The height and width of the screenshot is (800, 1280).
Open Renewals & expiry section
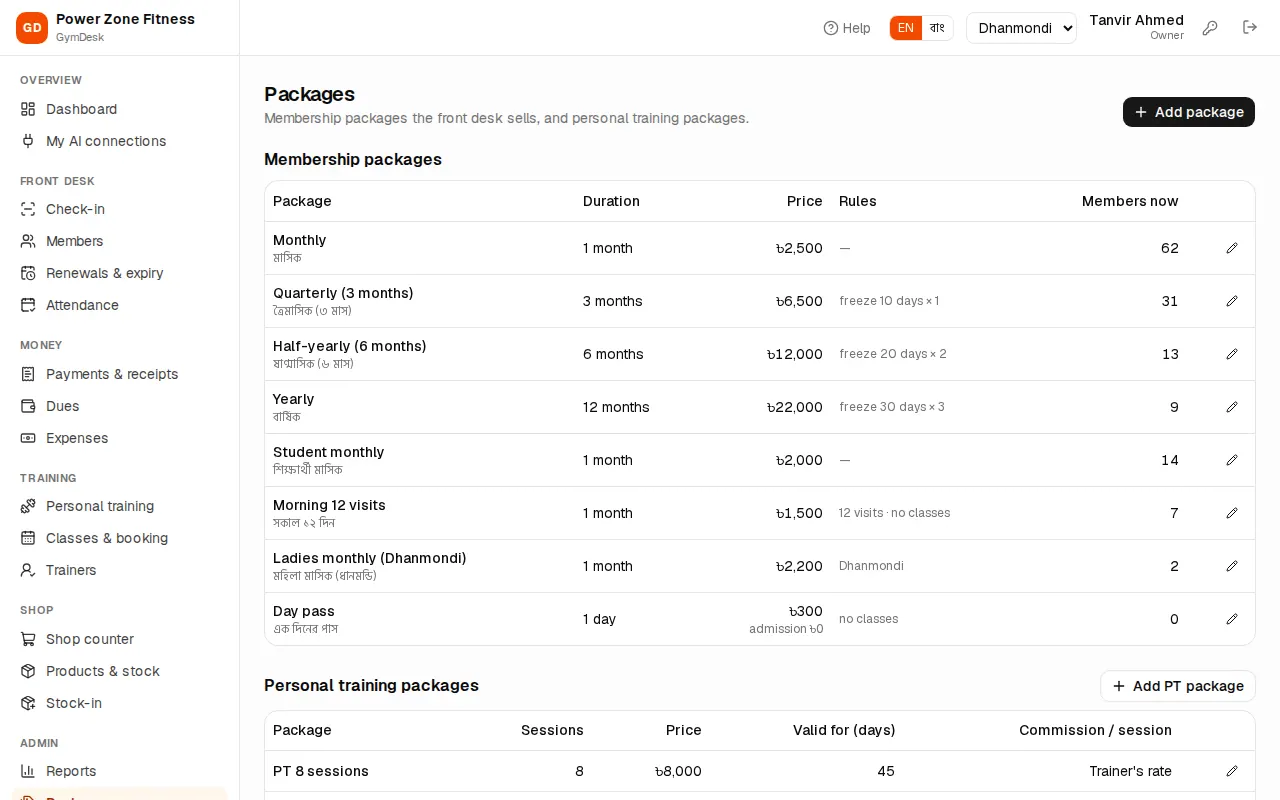pos(120,273)
